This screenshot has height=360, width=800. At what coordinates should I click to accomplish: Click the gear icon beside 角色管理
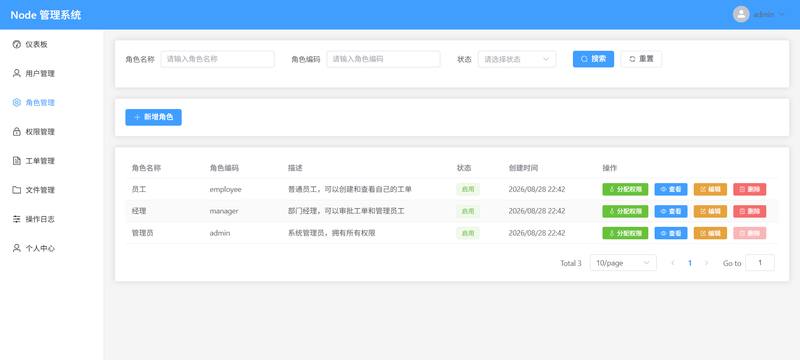point(16,102)
